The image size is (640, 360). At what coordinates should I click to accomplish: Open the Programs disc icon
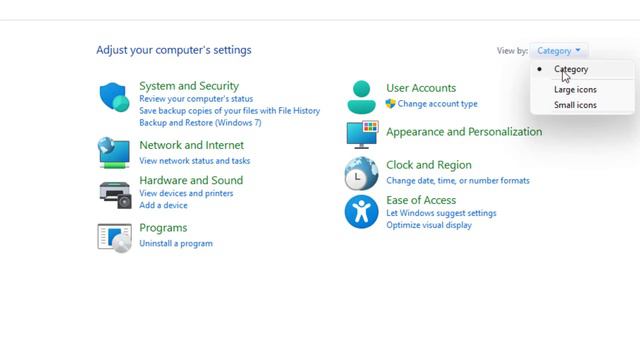(x=115, y=238)
